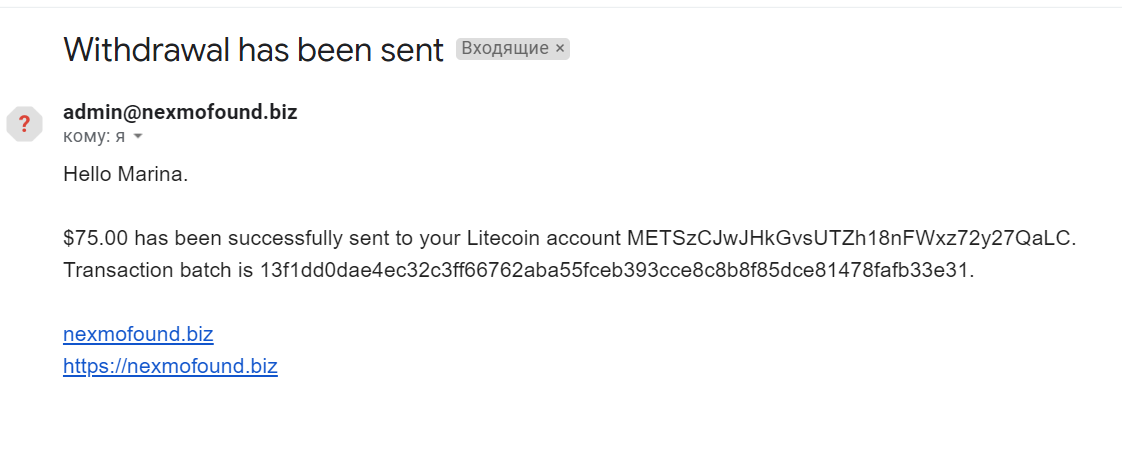Screen dimensions: 1122x462
Task: Click the Litecoin address starting with METSz
Action: tap(850, 238)
